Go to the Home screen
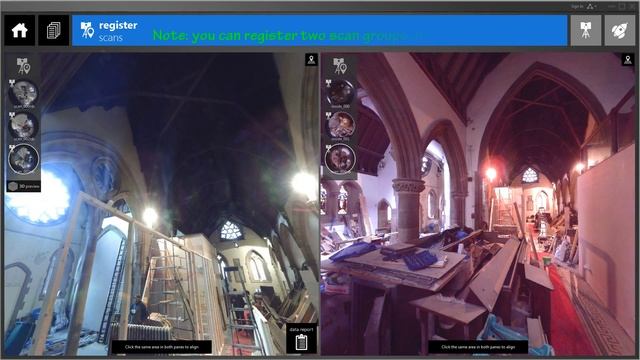Screen dimensions: 640x360 [20, 30]
